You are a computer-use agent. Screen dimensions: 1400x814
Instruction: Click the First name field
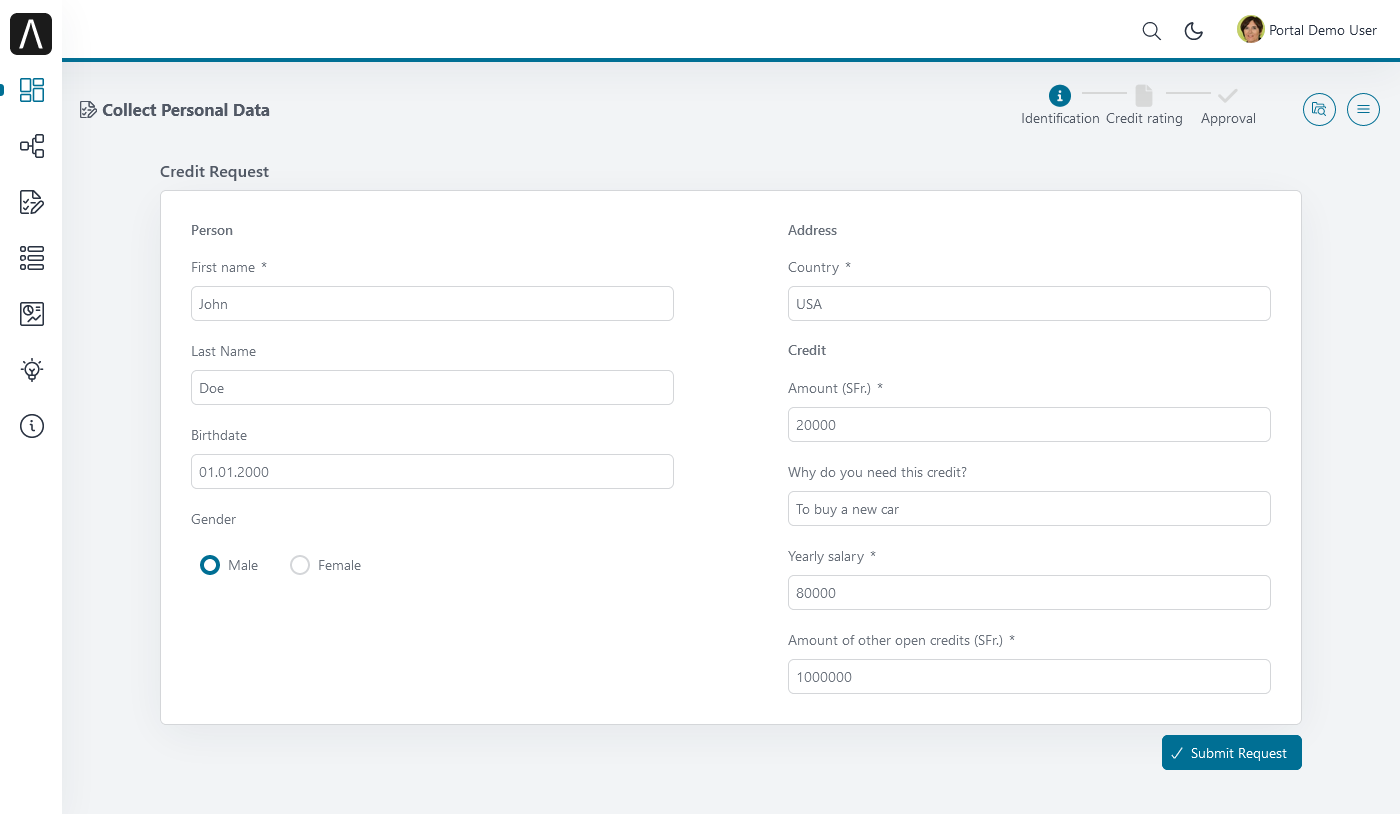click(432, 304)
